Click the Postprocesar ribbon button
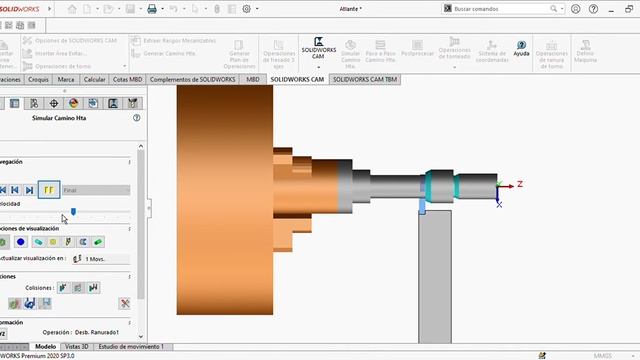 pos(417,48)
